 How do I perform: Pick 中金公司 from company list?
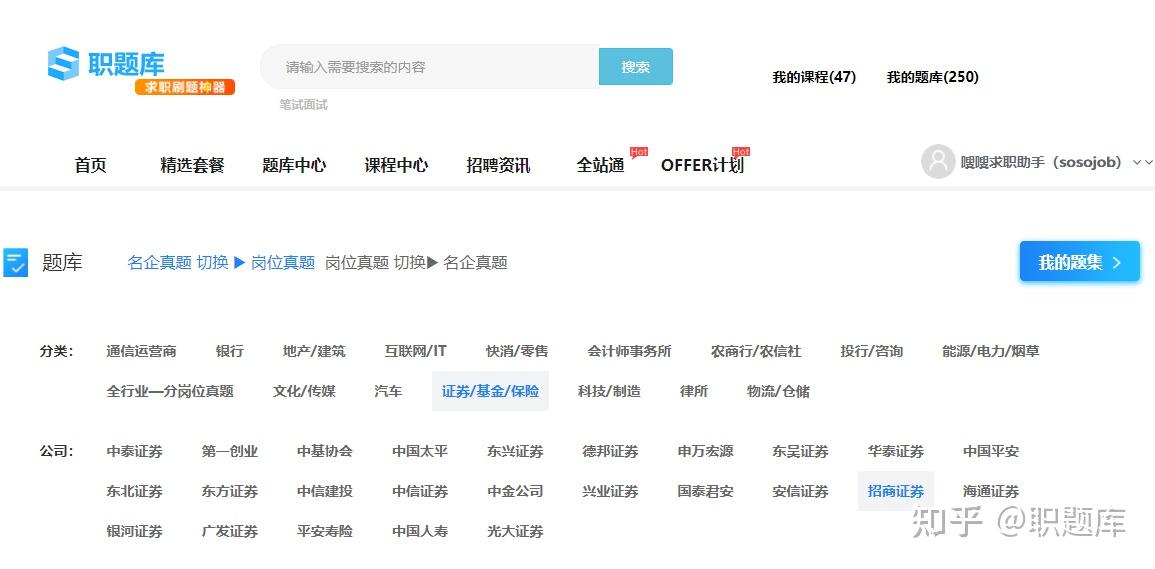(x=515, y=491)
